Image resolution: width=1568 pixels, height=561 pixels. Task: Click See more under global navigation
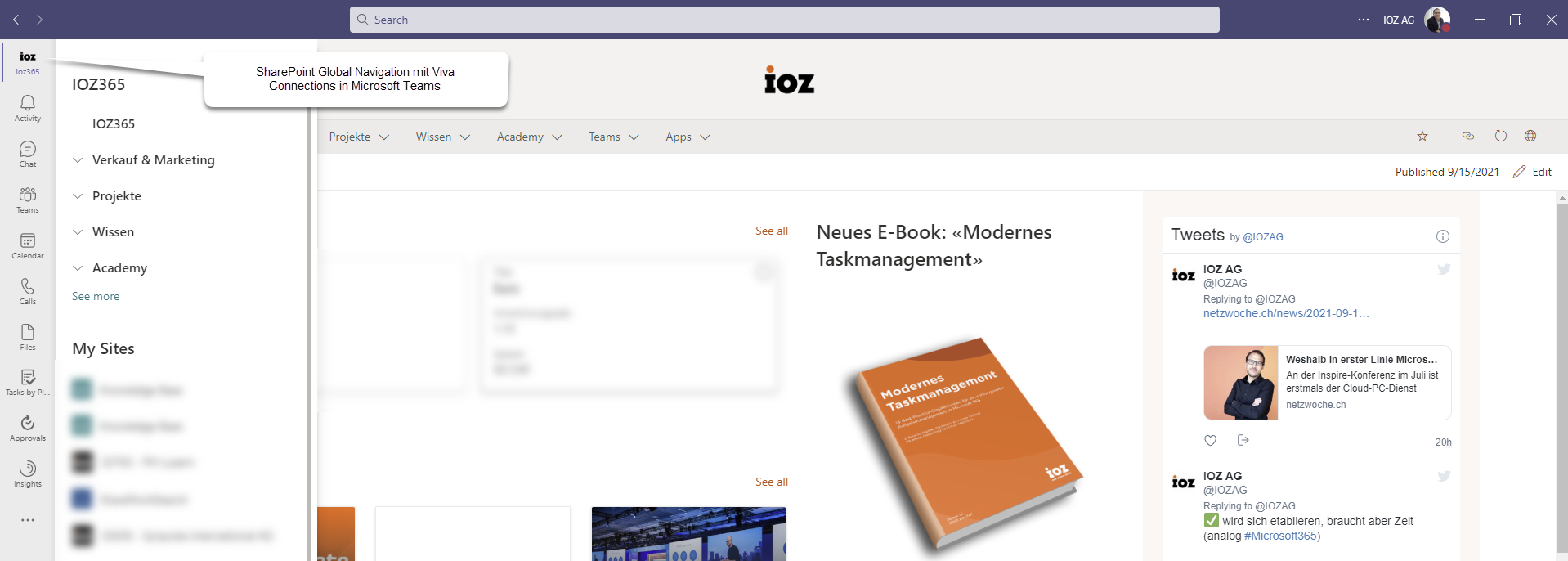point(96,296)
